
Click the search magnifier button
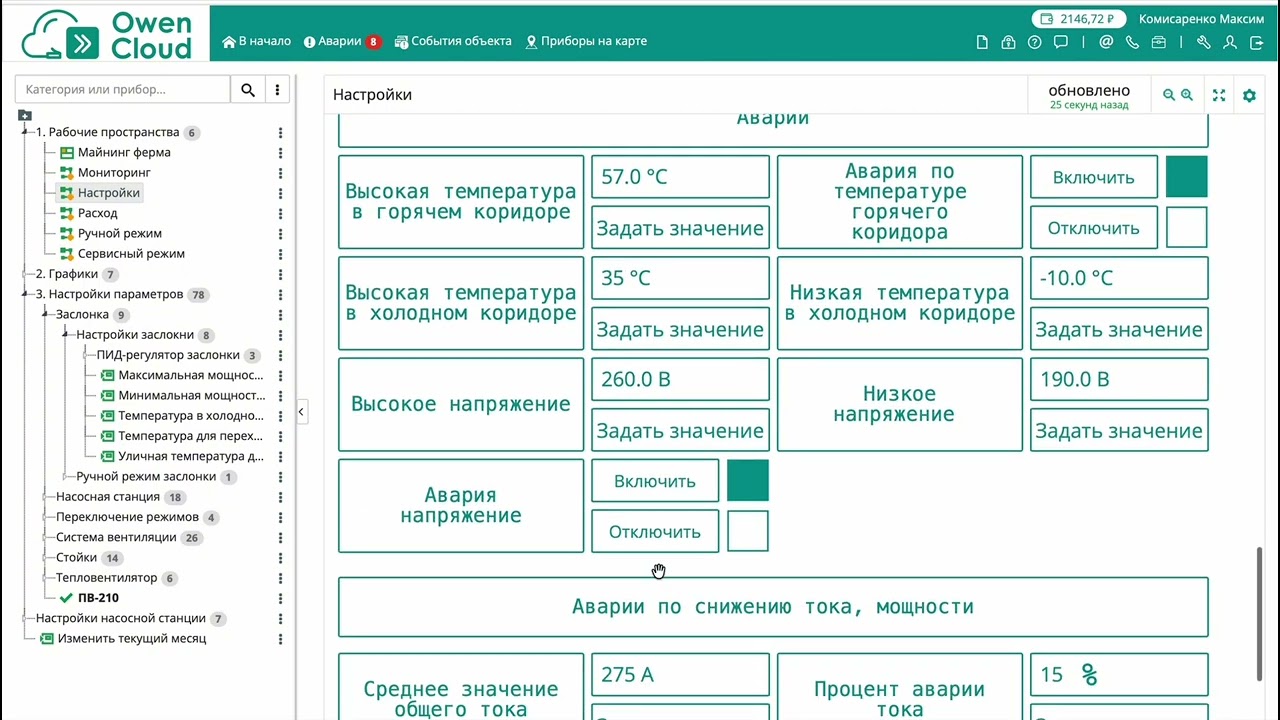(248, 90)
